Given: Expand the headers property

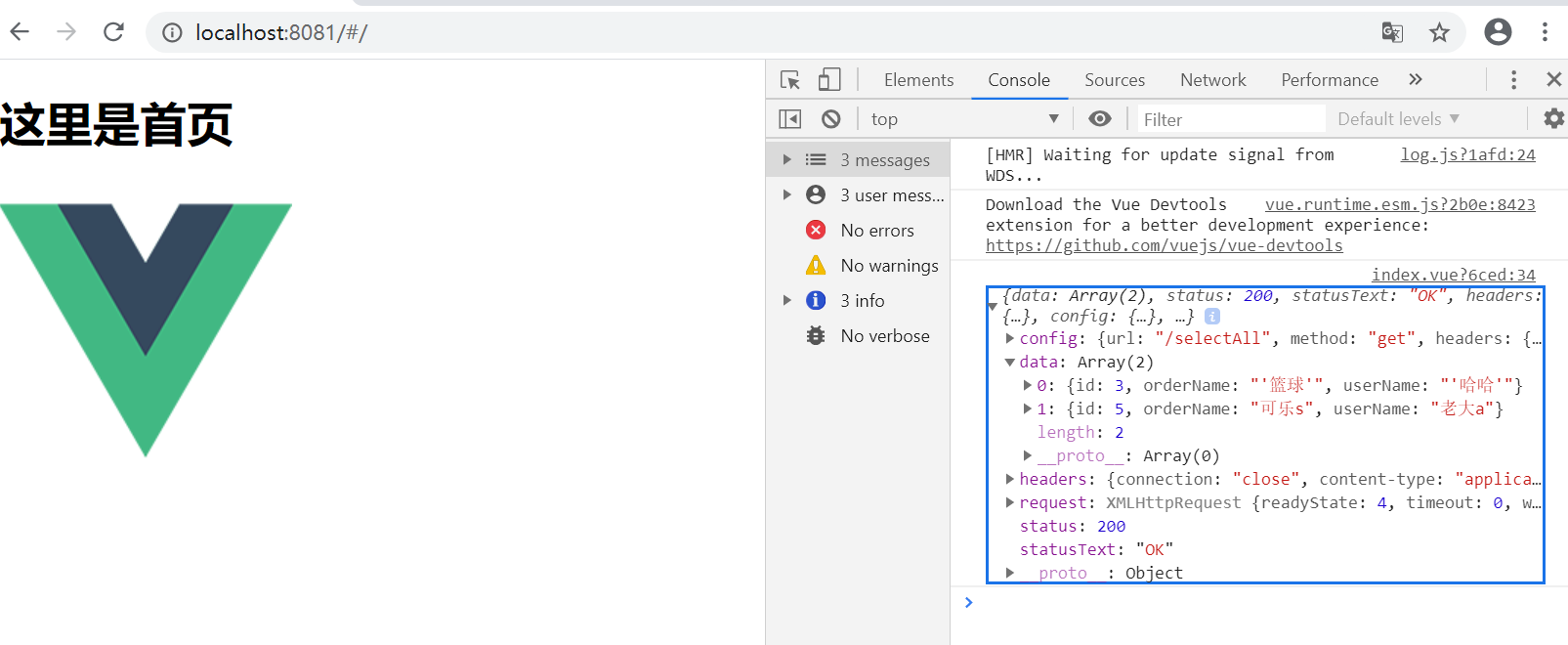Looking at the screenshot, I should [1010, 479].
